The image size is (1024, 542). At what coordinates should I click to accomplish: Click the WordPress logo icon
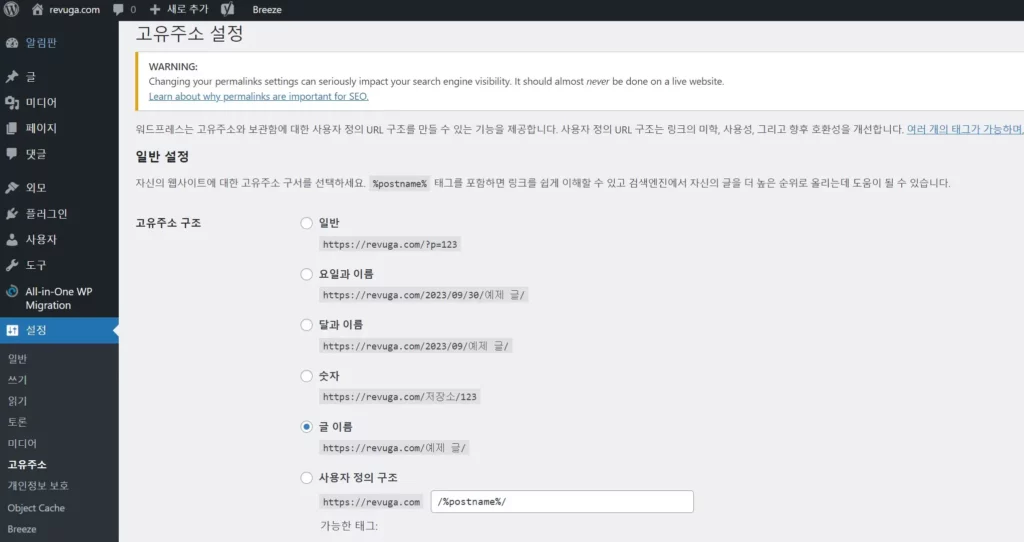(12, 9)
